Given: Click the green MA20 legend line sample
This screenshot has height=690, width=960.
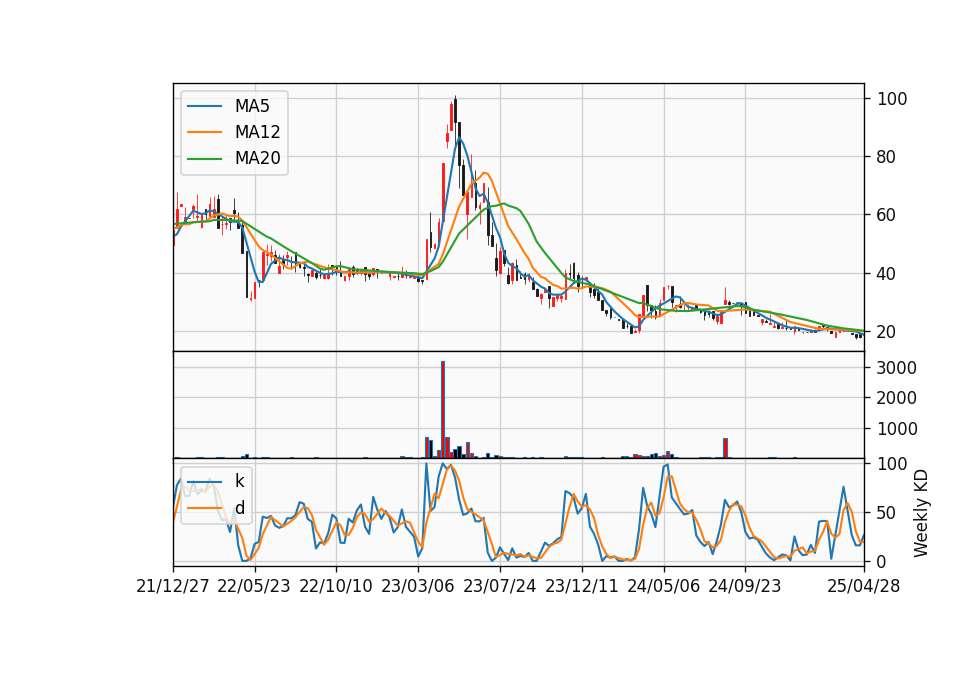Looking at the screenshot, I should [x=204, y=158].
